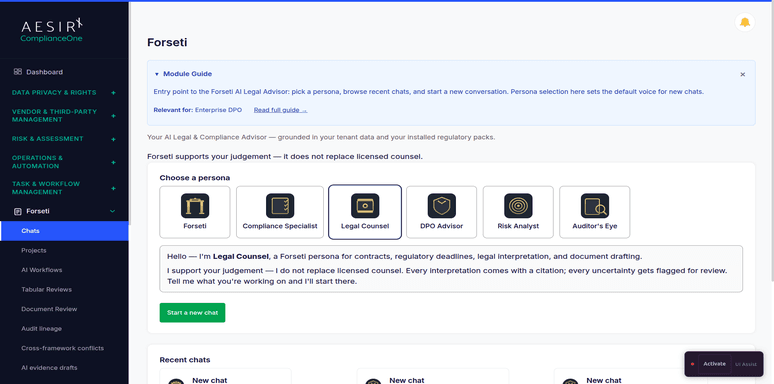Expand Vendor & Third-Party Management section
The image size is (774, 384).
(113, 115)
